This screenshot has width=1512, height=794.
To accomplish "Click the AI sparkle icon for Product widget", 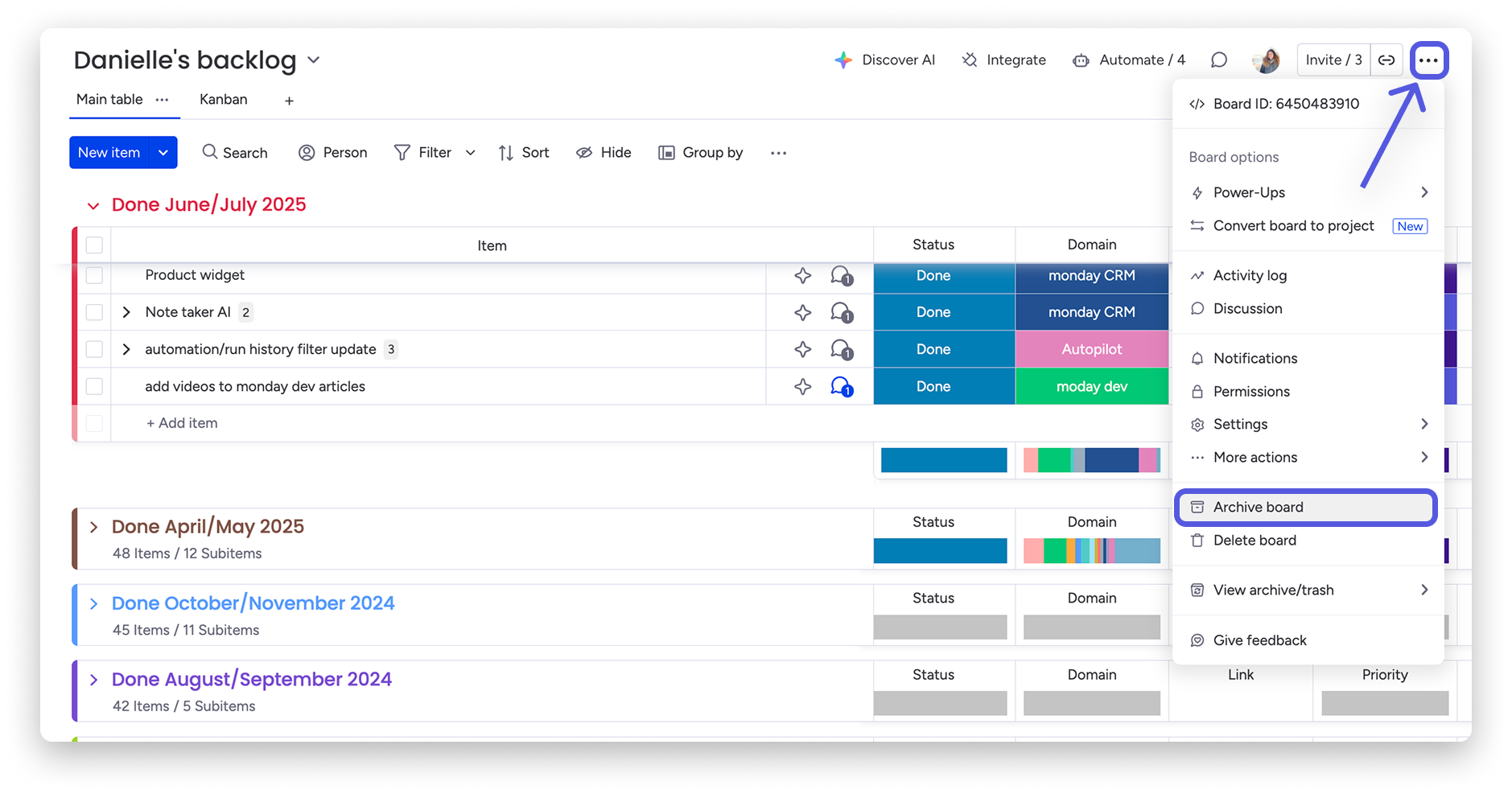I will click(x=802, y=276).
